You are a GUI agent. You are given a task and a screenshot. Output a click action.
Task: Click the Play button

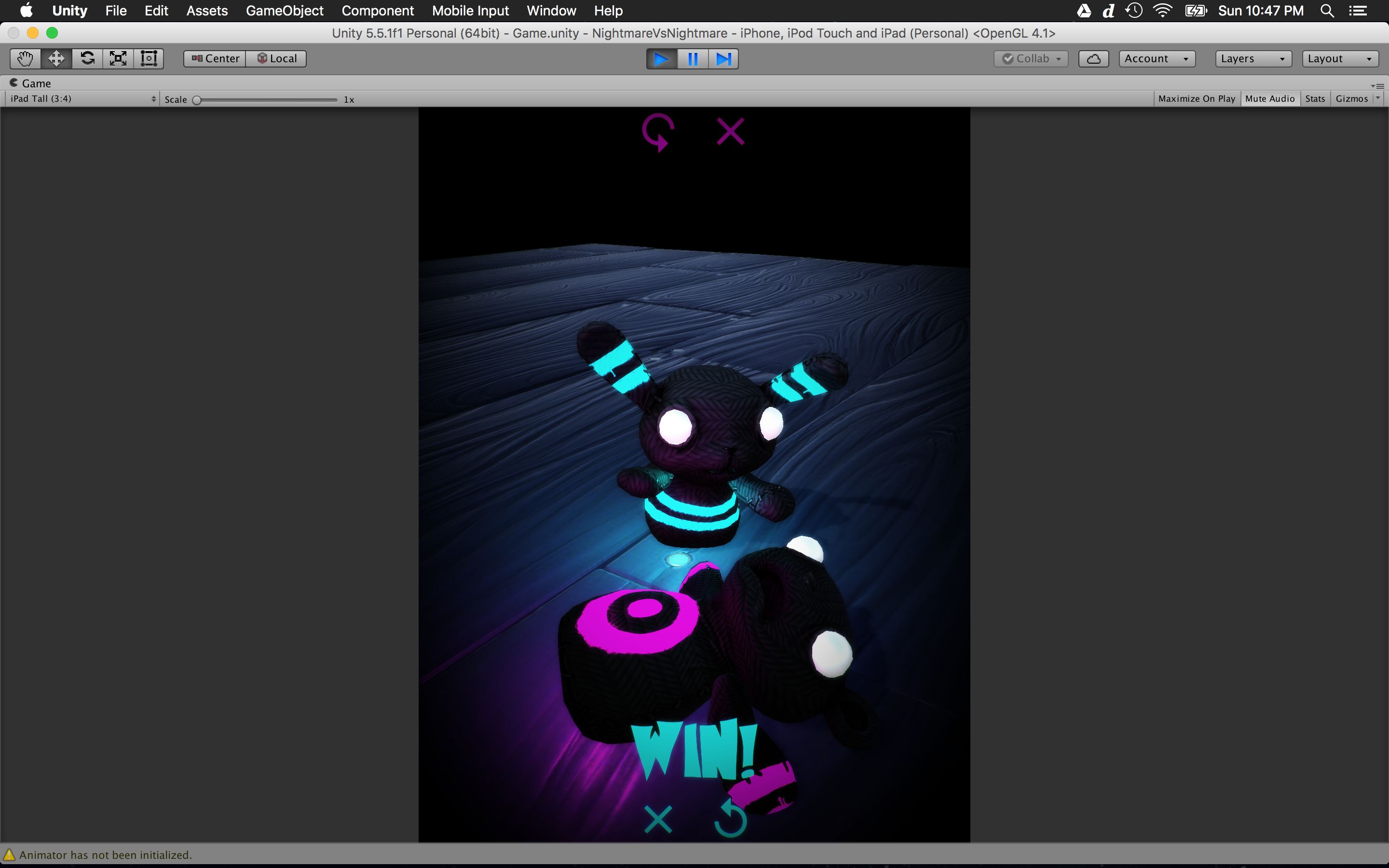click(661, 59)
